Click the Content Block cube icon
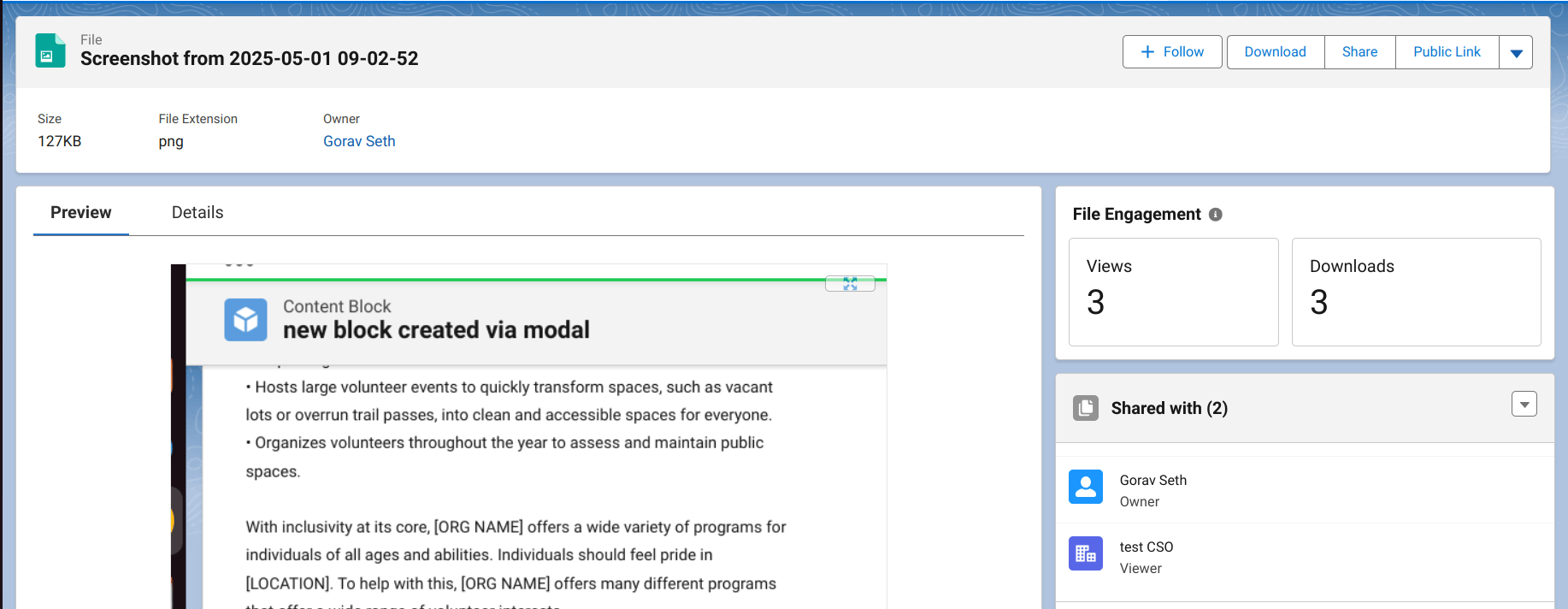 click(245, 320)
